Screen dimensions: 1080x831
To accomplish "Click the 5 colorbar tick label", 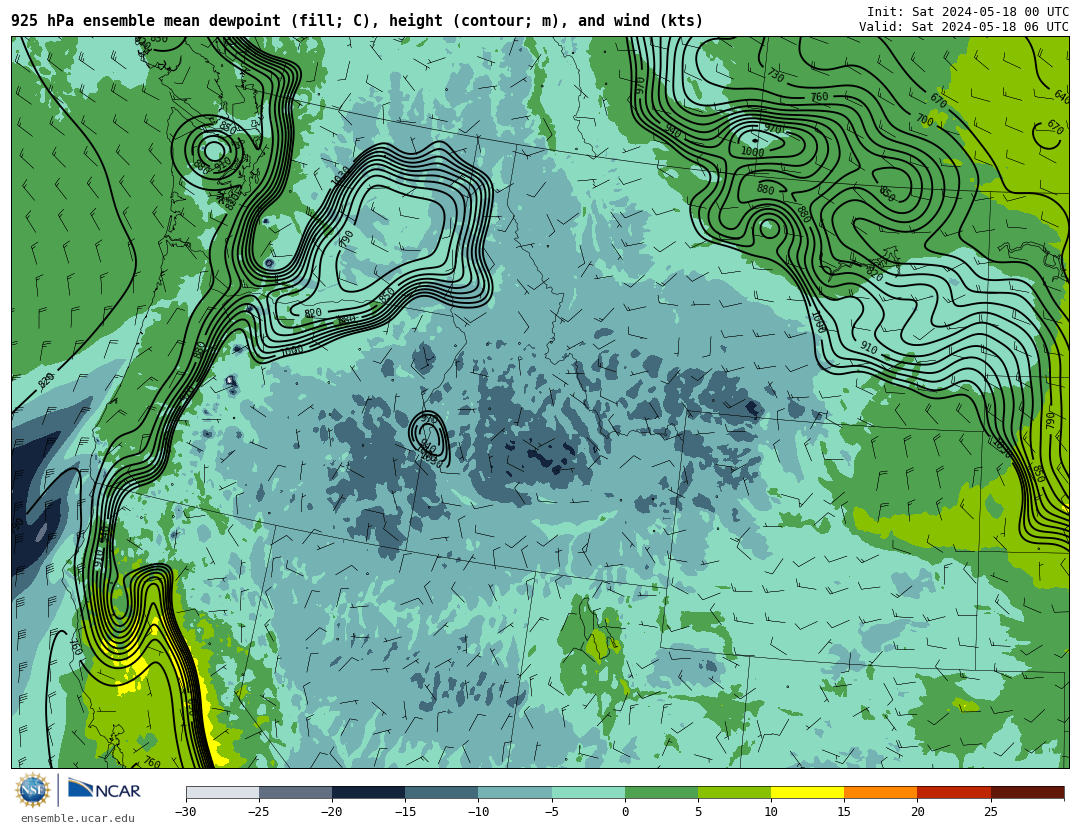I will click(698, 812).
